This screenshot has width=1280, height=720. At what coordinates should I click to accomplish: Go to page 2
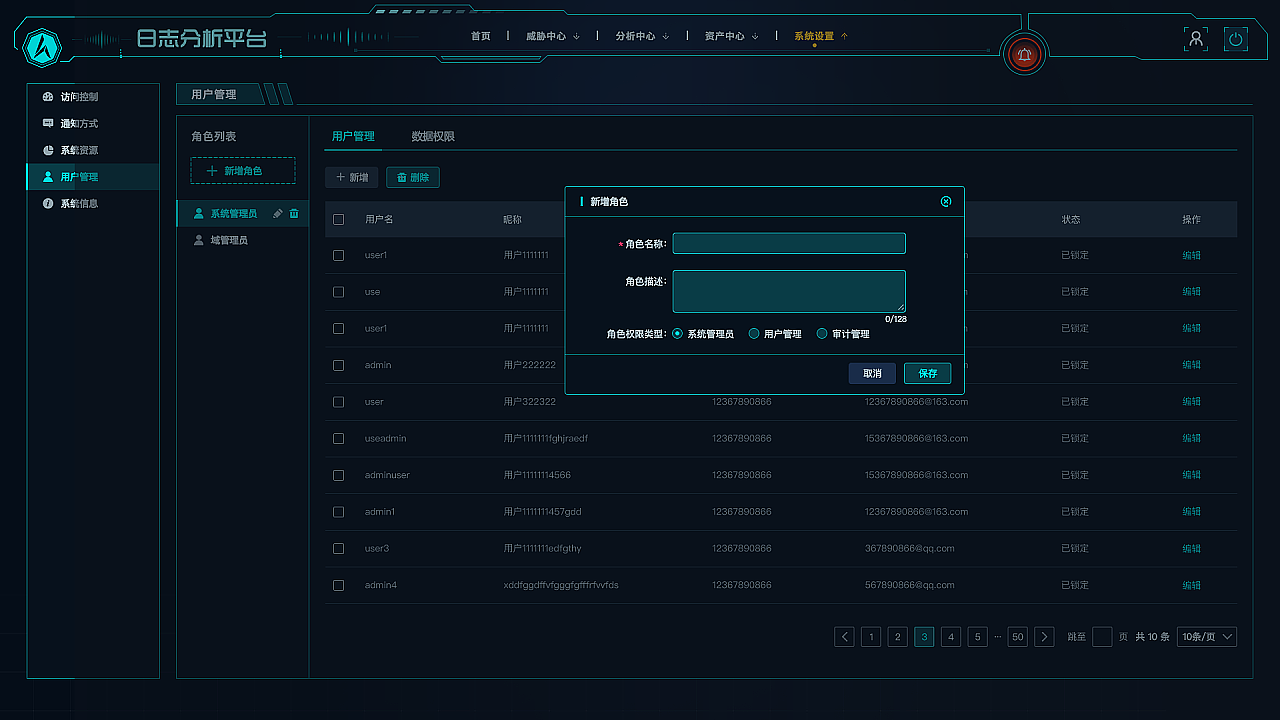click(x=898, y=637)
